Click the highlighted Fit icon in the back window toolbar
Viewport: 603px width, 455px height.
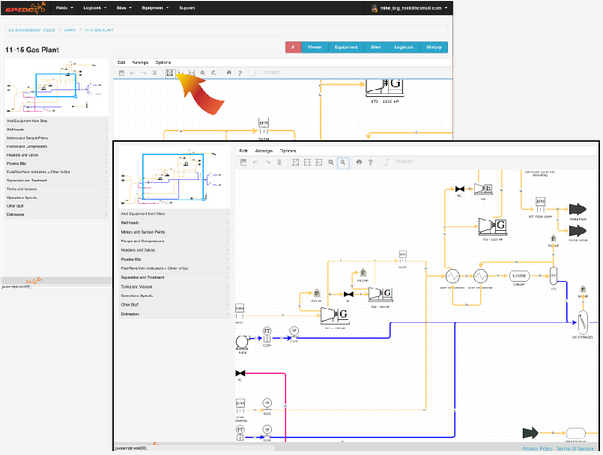point(170,73)
